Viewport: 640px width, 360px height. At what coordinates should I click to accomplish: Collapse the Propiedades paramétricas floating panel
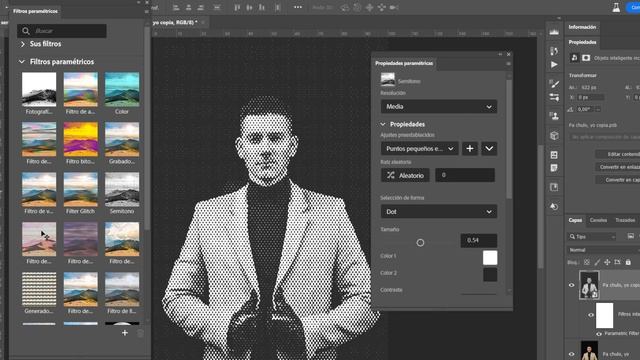click(500, 54)
